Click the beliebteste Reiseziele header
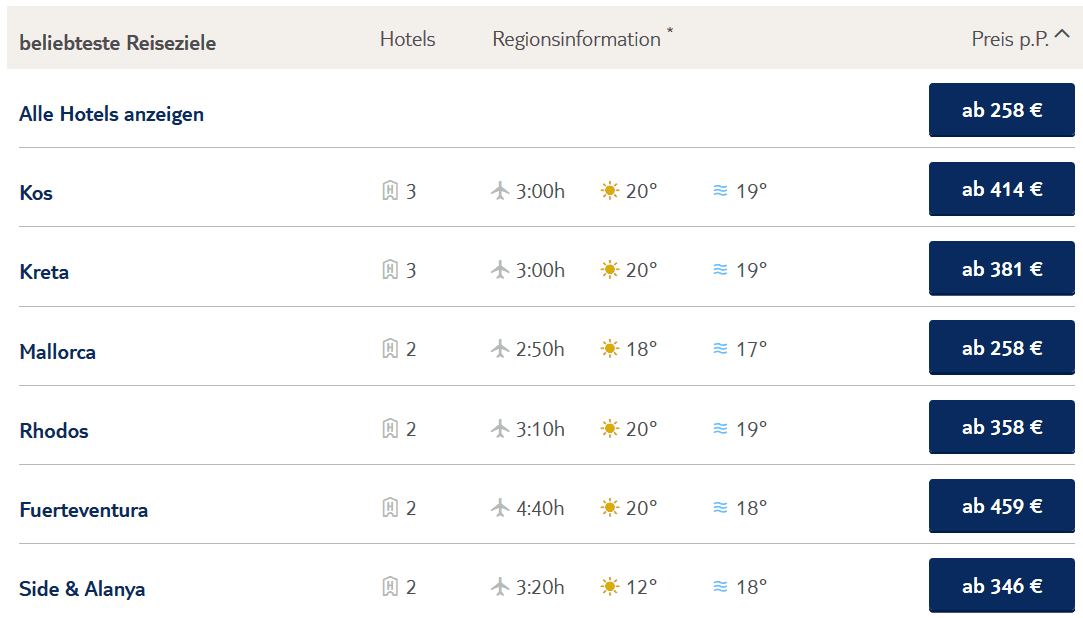The width and height of the screenshot is (1083, 618). click(118, 43)
